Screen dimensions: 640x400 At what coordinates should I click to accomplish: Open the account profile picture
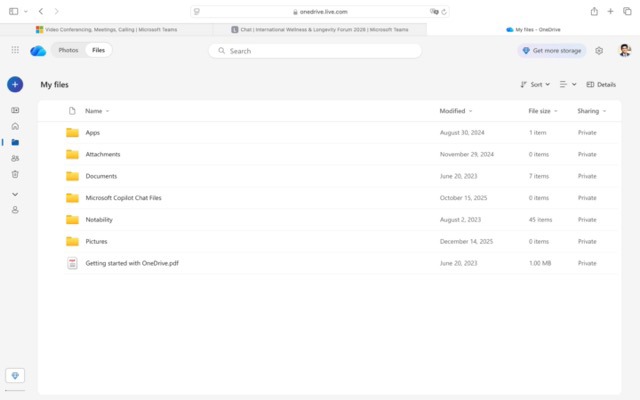click(x=624, y=50)
